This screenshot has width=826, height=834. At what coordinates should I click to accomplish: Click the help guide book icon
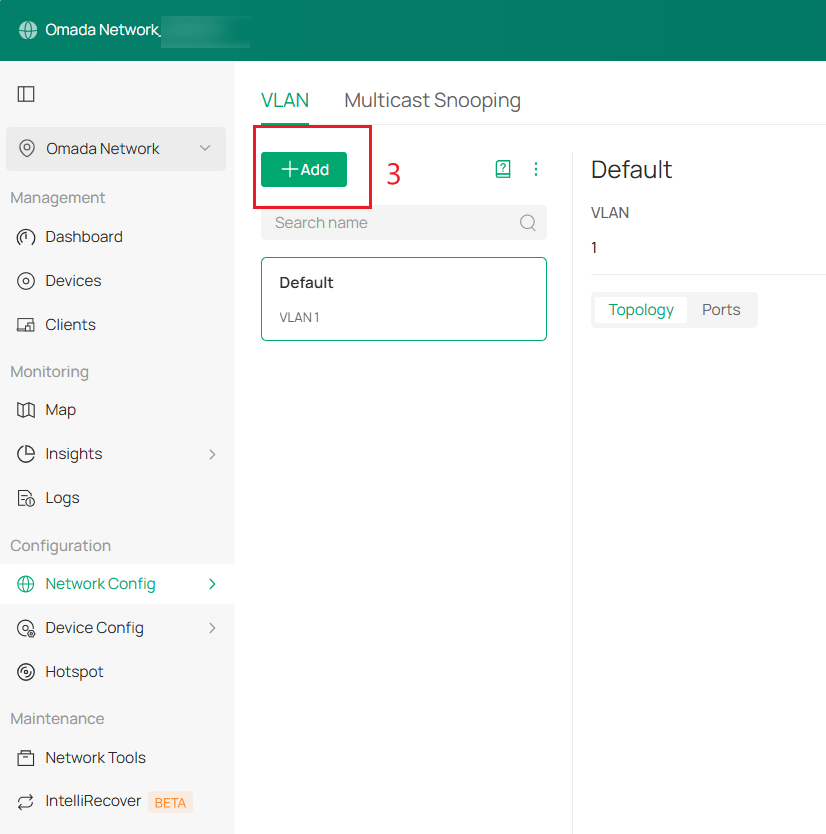coord(503,170)
